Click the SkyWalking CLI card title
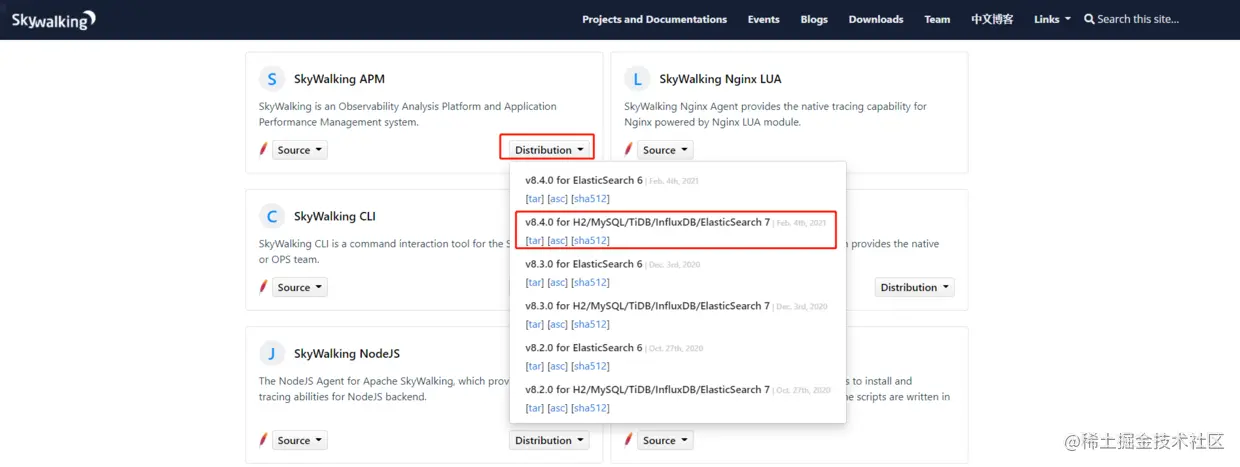The width and height of the screenshot is (1240, 467). (x=335, y=216)
